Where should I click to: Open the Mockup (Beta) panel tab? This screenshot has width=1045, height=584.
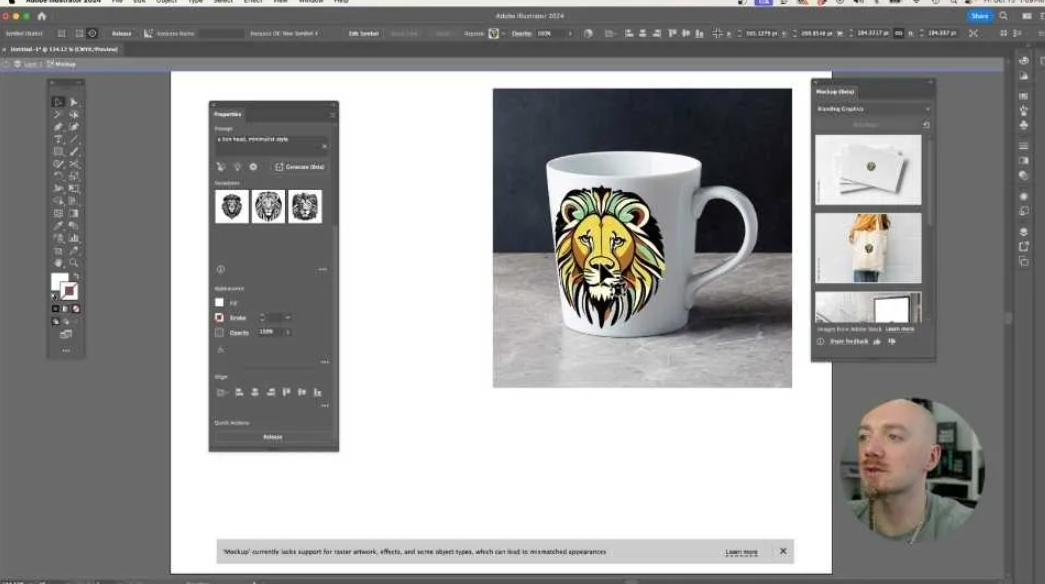coord(835,92)
